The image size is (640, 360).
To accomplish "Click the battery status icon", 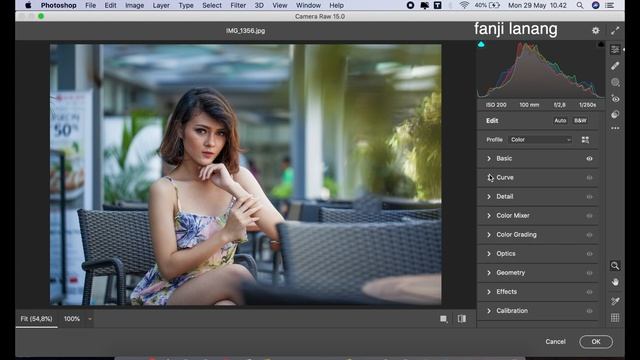I will [x=494, y=5].
